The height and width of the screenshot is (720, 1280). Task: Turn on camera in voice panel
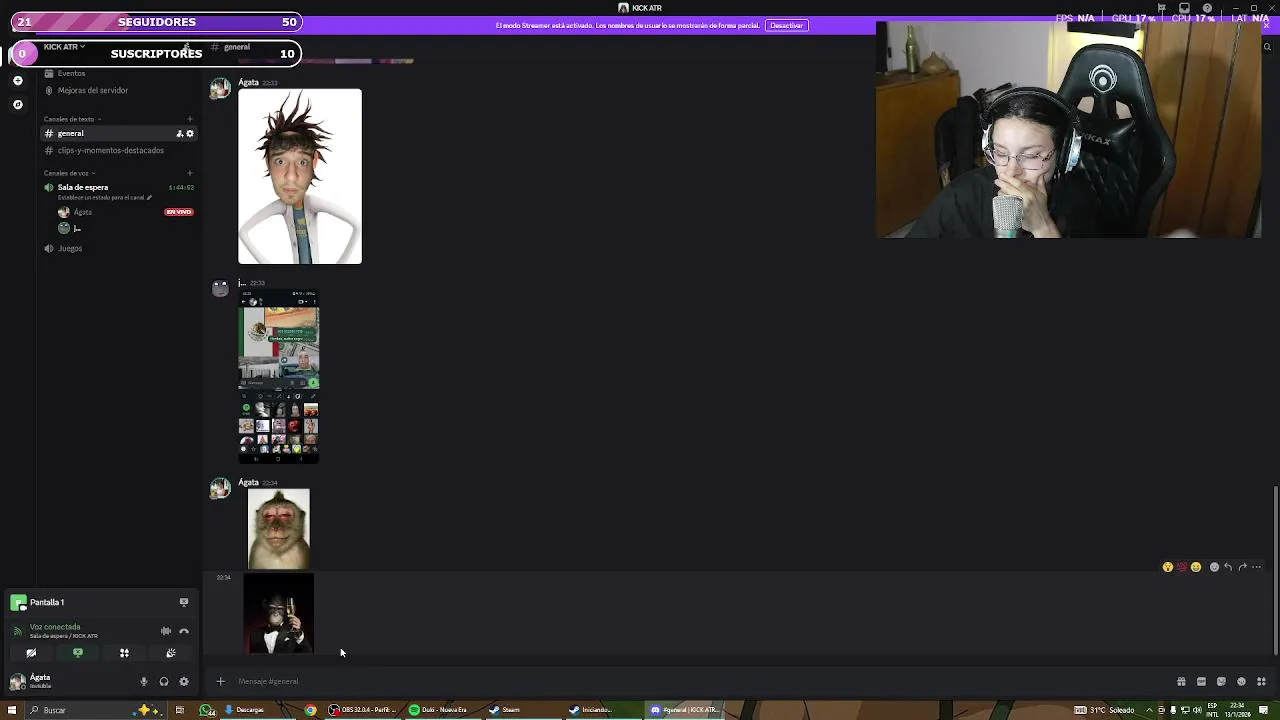31,653
